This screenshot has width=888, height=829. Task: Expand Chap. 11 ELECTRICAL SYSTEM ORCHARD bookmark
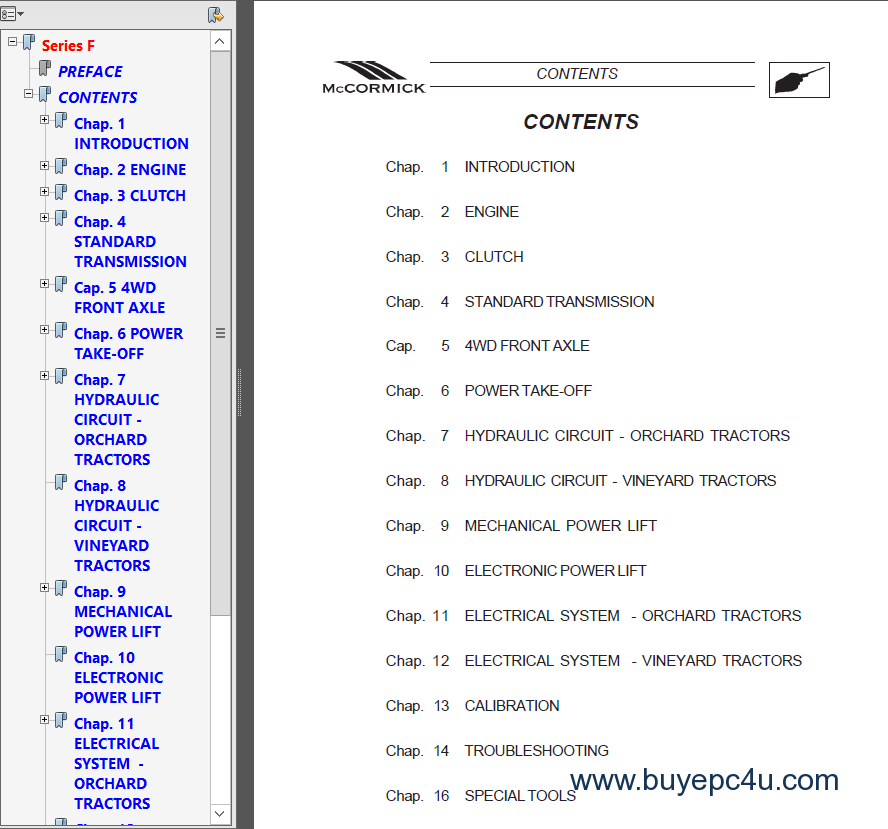click(44, 720)
